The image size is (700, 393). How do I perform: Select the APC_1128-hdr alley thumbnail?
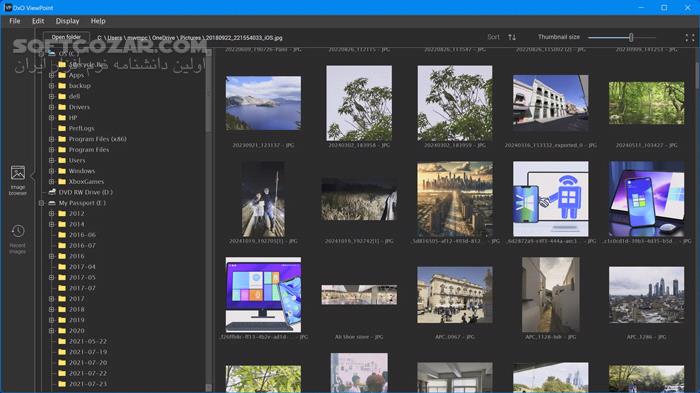pyautogui.click(x=550, y=295)
